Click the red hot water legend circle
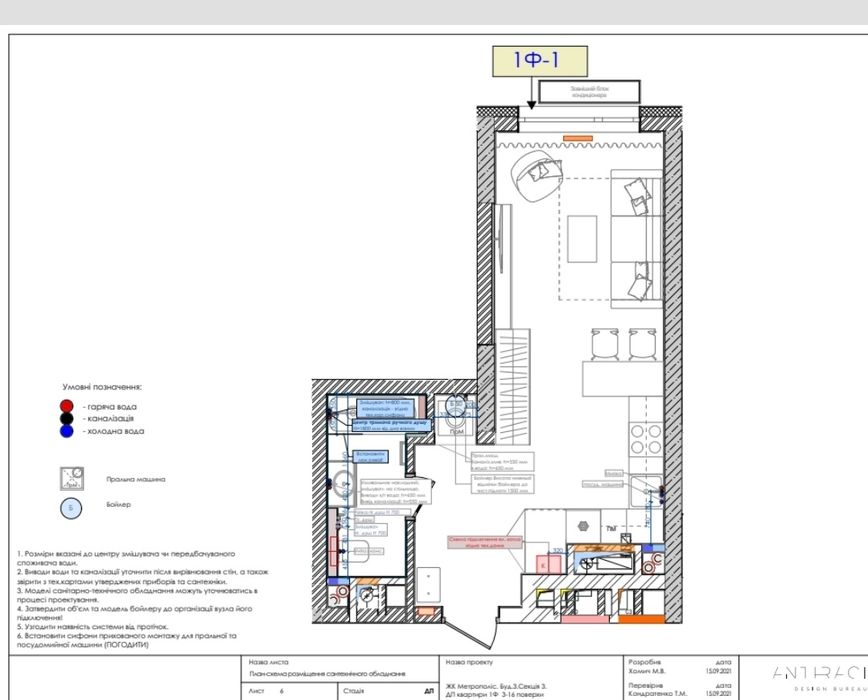 click(66, 407)
